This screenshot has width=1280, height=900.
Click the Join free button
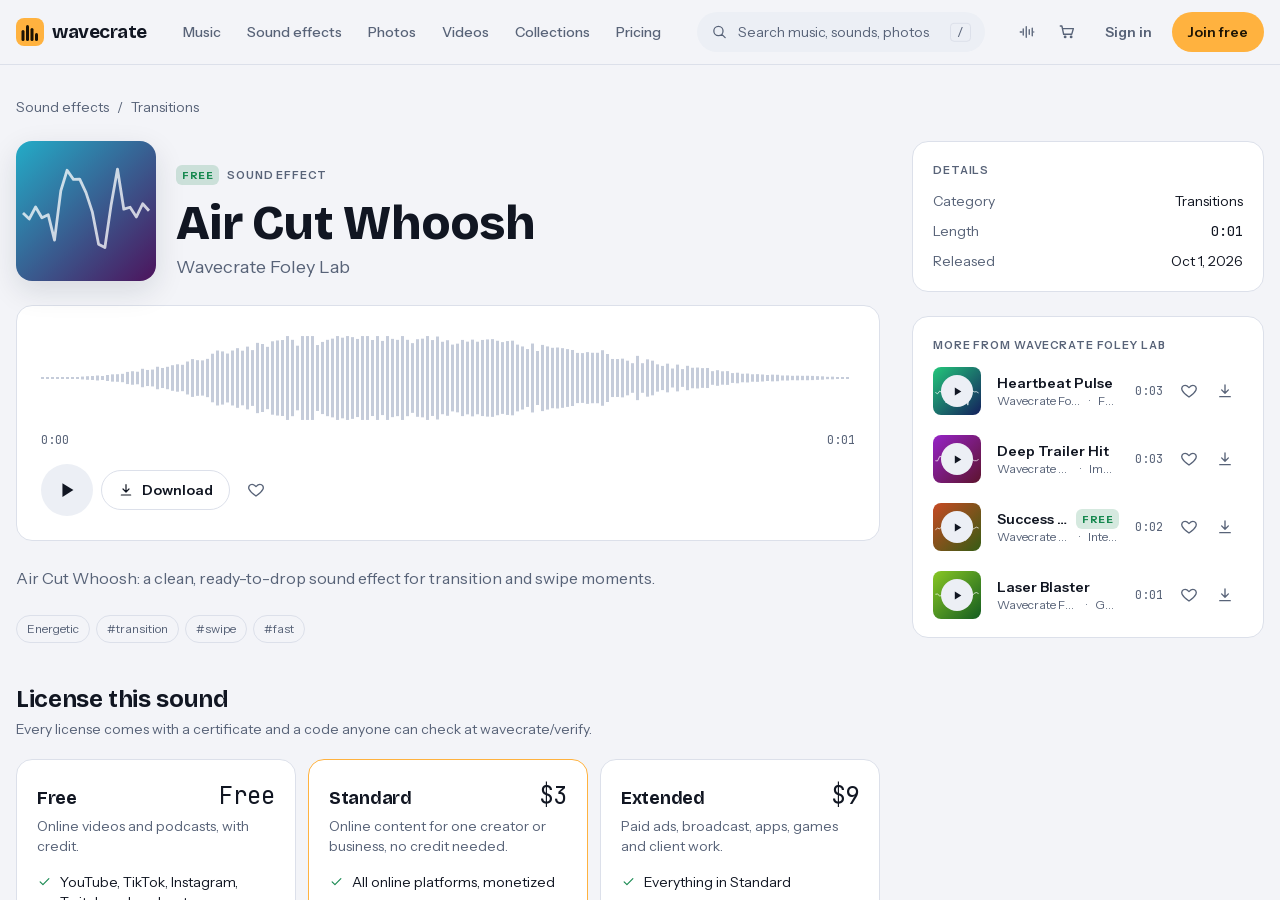tap(1218, 32)
